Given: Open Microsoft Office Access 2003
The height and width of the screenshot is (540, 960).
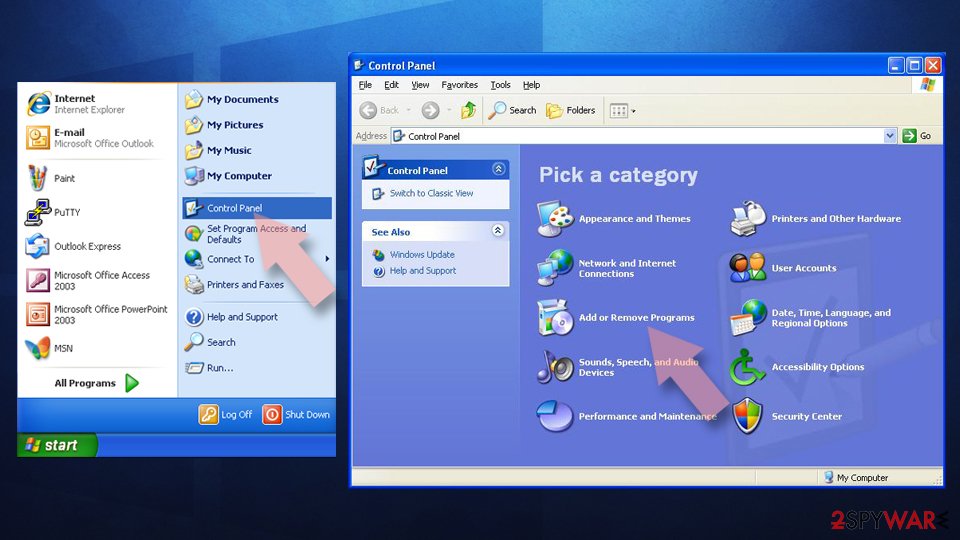Looking at the screenshot, I should [88, 280].
